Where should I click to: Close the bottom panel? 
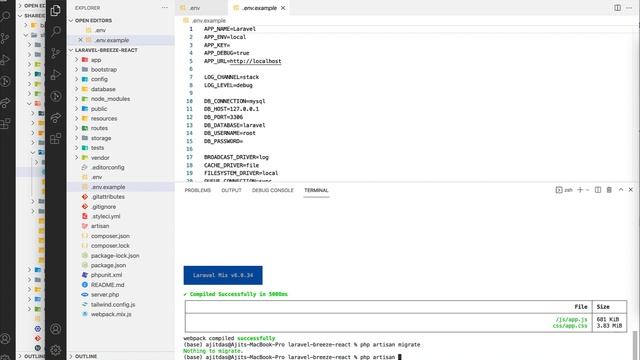631,190
